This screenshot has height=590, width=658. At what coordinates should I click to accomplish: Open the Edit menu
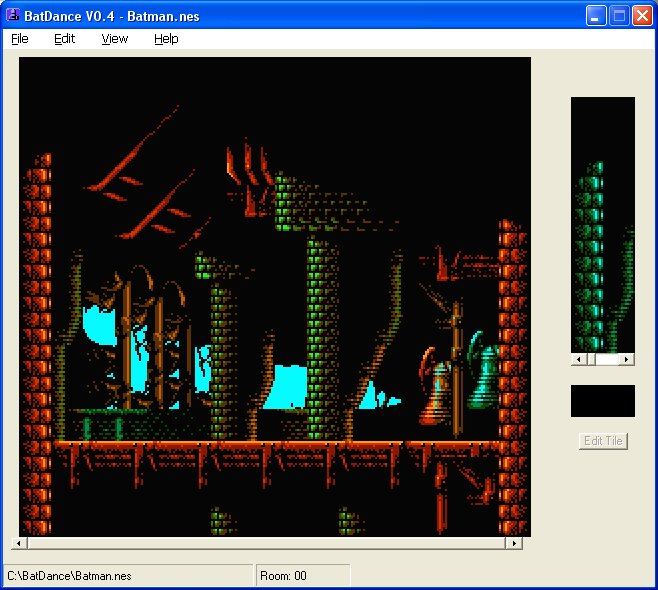click(x=64, y=39)
